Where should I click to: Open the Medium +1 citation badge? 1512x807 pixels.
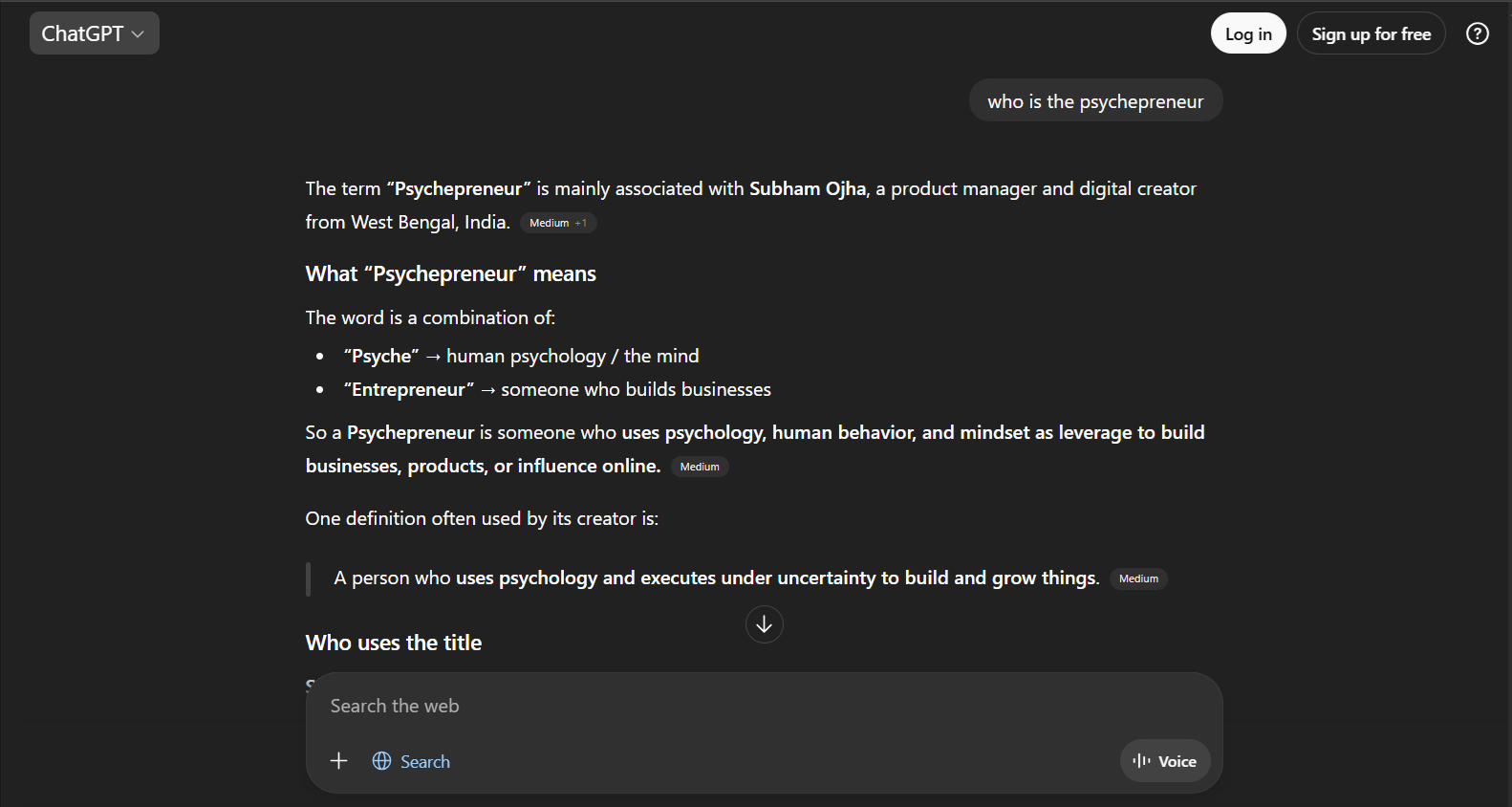click(x=558, y=222)
